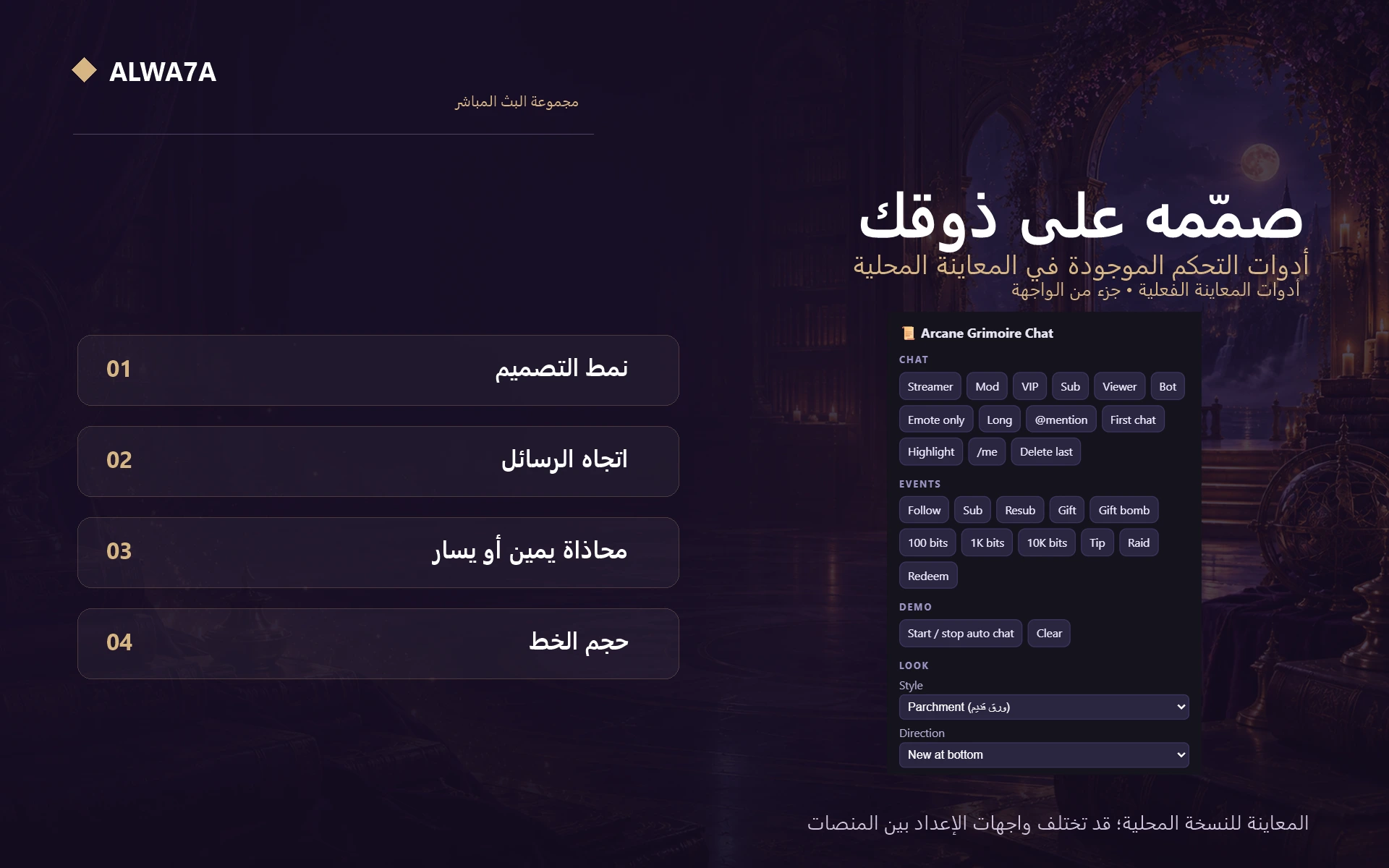This screenshot has width=1389, height=868.
Task: Open the Direction dropdown showing New at bottom
Action: pyautogui.click(x=1044, y=754)
